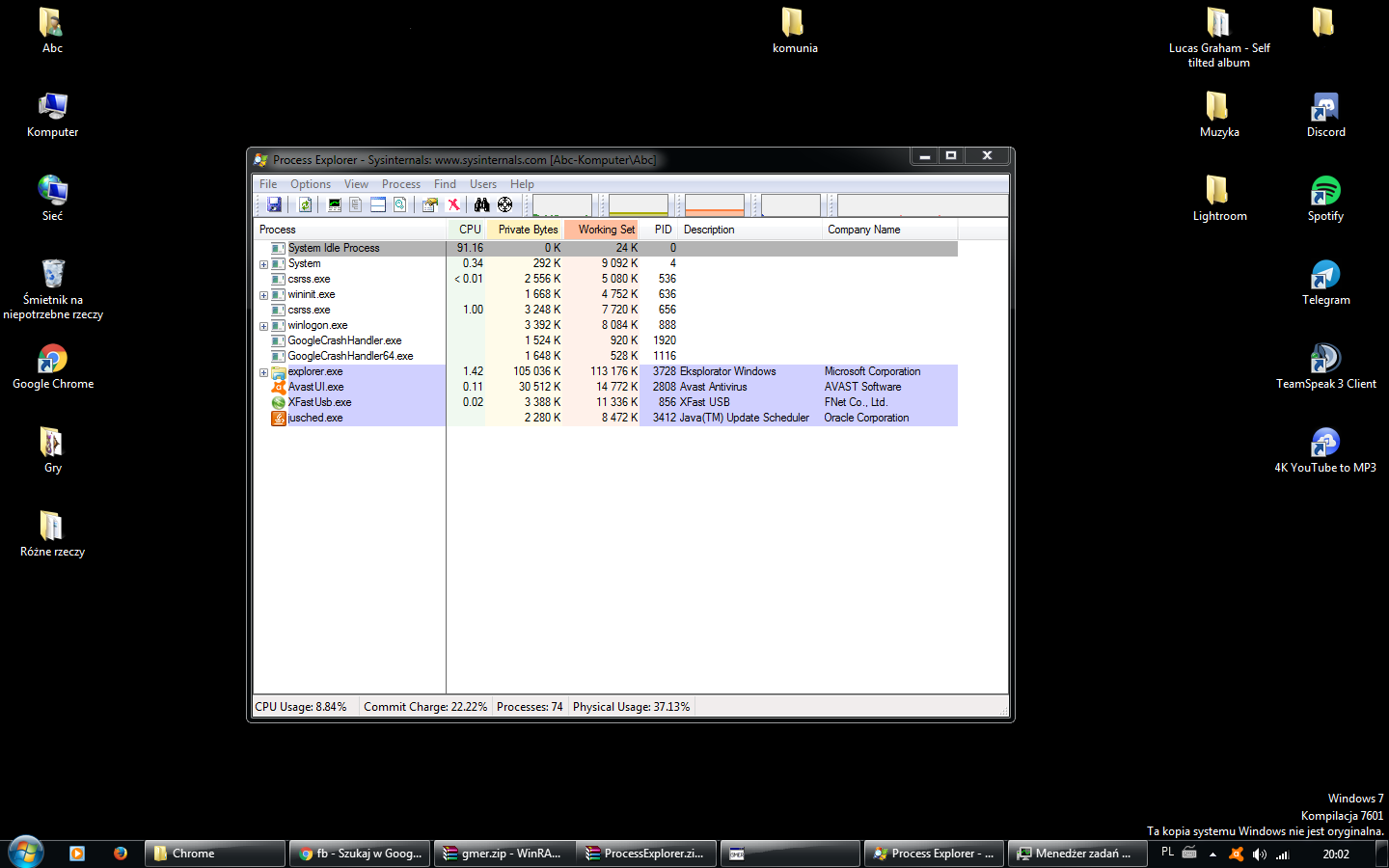Viewport: 1389px width, 868px height.
Task: Click CPU Usage 8.84% in status bar
Action: pyautogui.click(x=301, y=707)
